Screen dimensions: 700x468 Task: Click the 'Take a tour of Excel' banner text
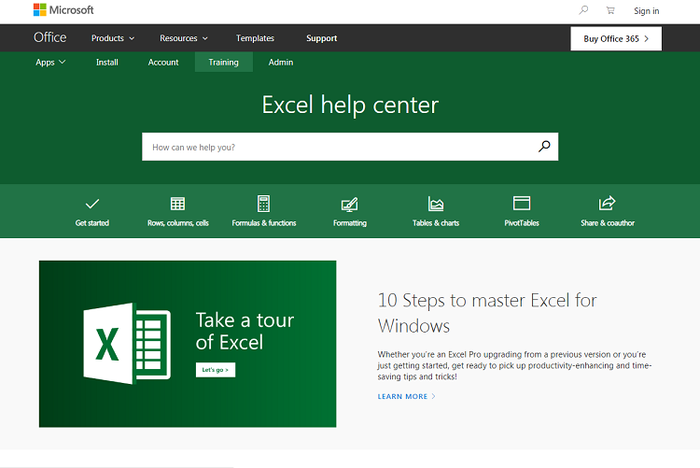(245, 331)
